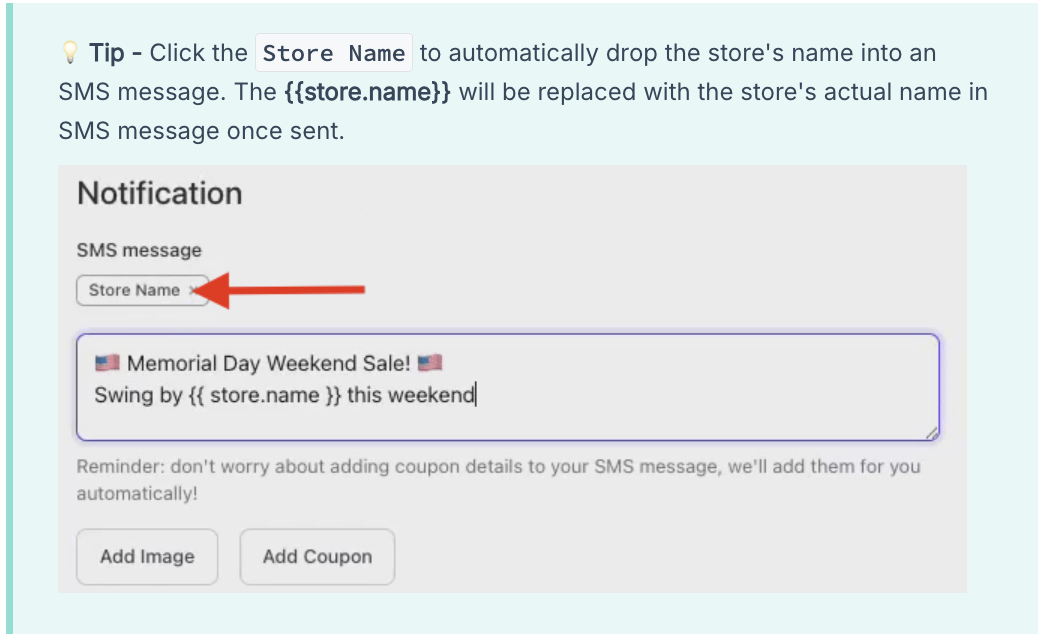Click the teal vertical bar beside the tip
The image size is (1044, 640).
point(9,318)
